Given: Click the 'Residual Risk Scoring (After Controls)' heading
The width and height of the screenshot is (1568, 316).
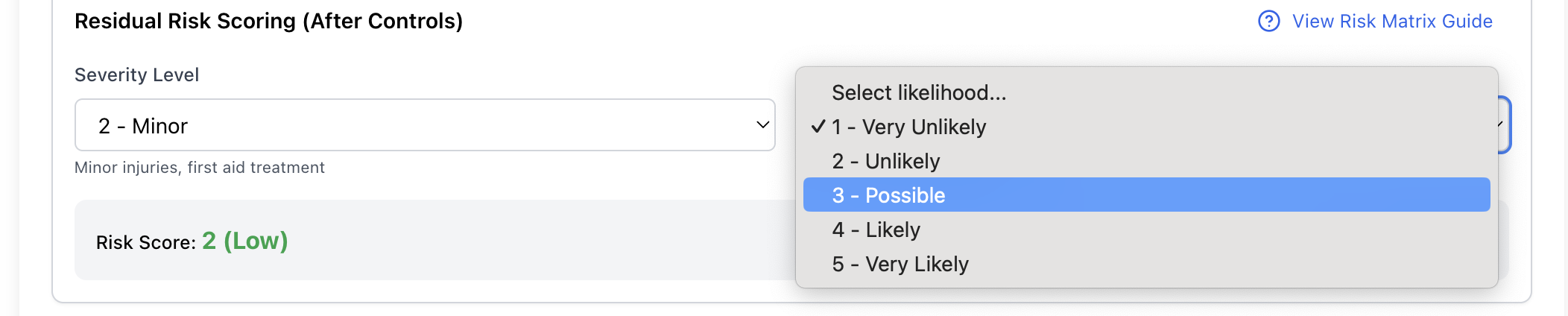Looking at the screenshot, I should point(268,21).
